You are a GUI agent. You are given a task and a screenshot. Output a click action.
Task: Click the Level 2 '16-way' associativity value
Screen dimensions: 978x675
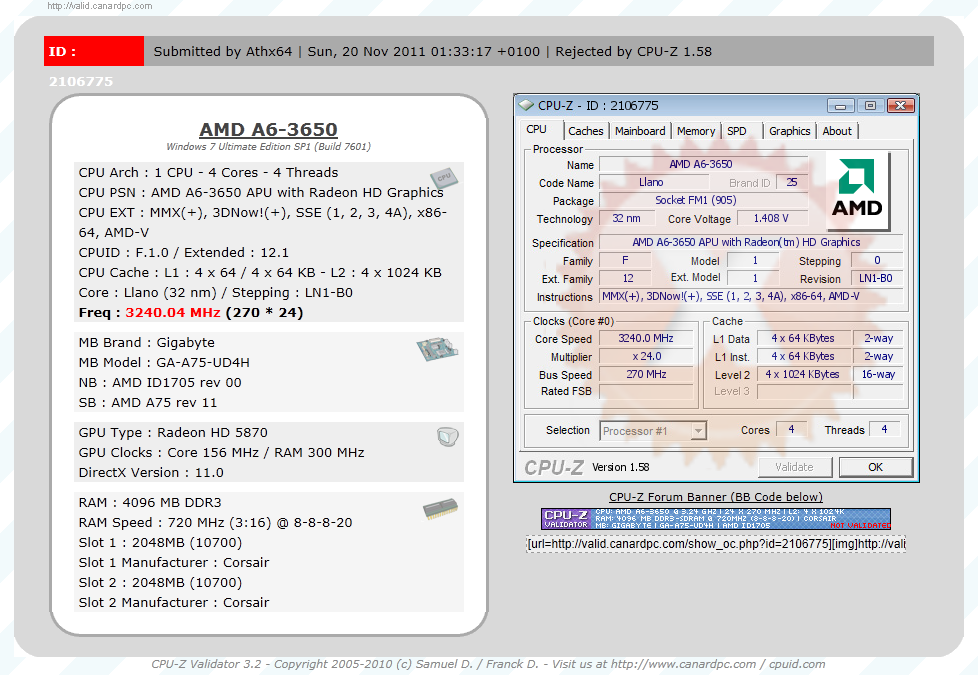coord(878,374)
